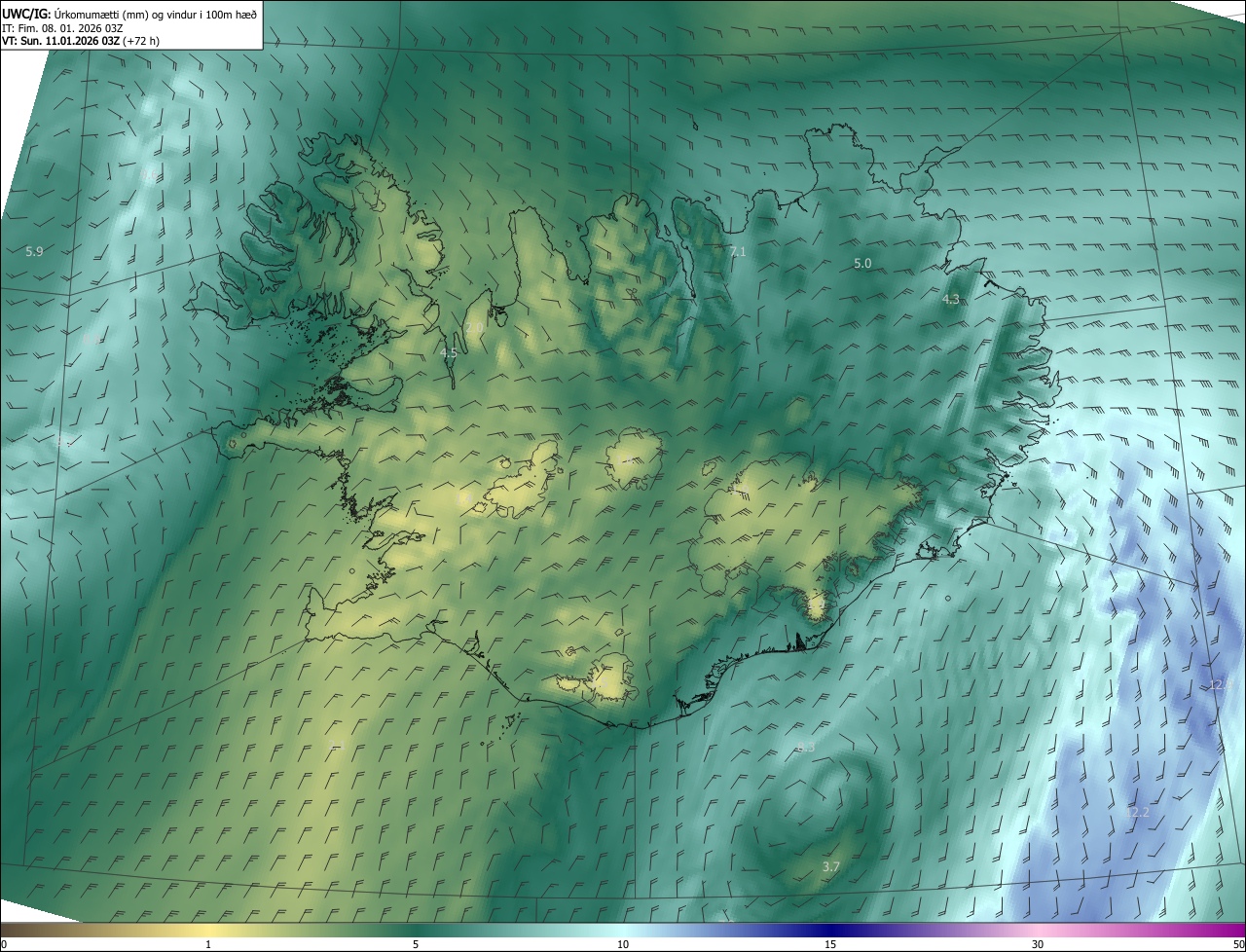Click the 4.3 value label on the map
The width and height of the screenshot is (1246, 952).
(951, 300)
